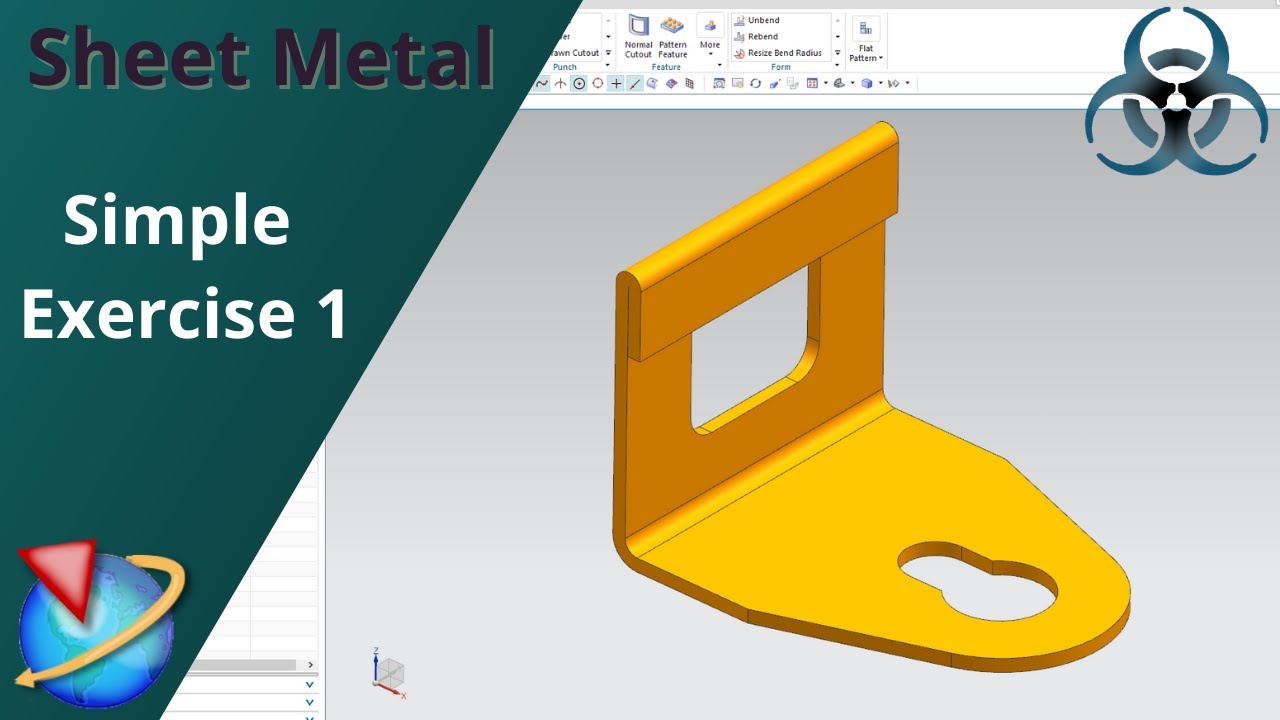Click the orient view grid icon
Screen dimensions: 1280x720
click(811, 83)
